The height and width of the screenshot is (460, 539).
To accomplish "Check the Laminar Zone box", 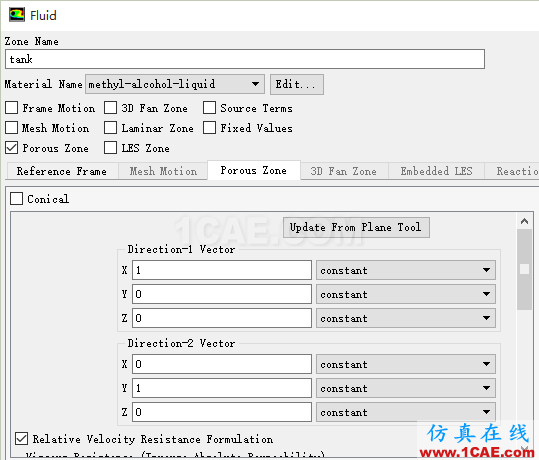I will click(x=110, y=128).
